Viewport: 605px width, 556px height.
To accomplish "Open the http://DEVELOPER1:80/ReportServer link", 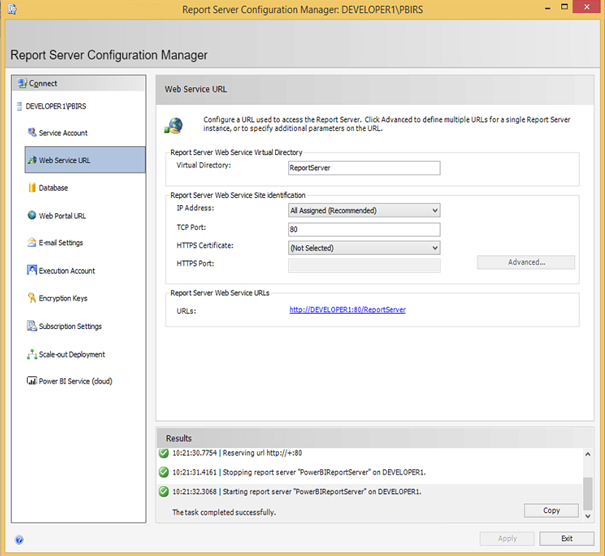I will pyautogui.click(x=347, y=310).
